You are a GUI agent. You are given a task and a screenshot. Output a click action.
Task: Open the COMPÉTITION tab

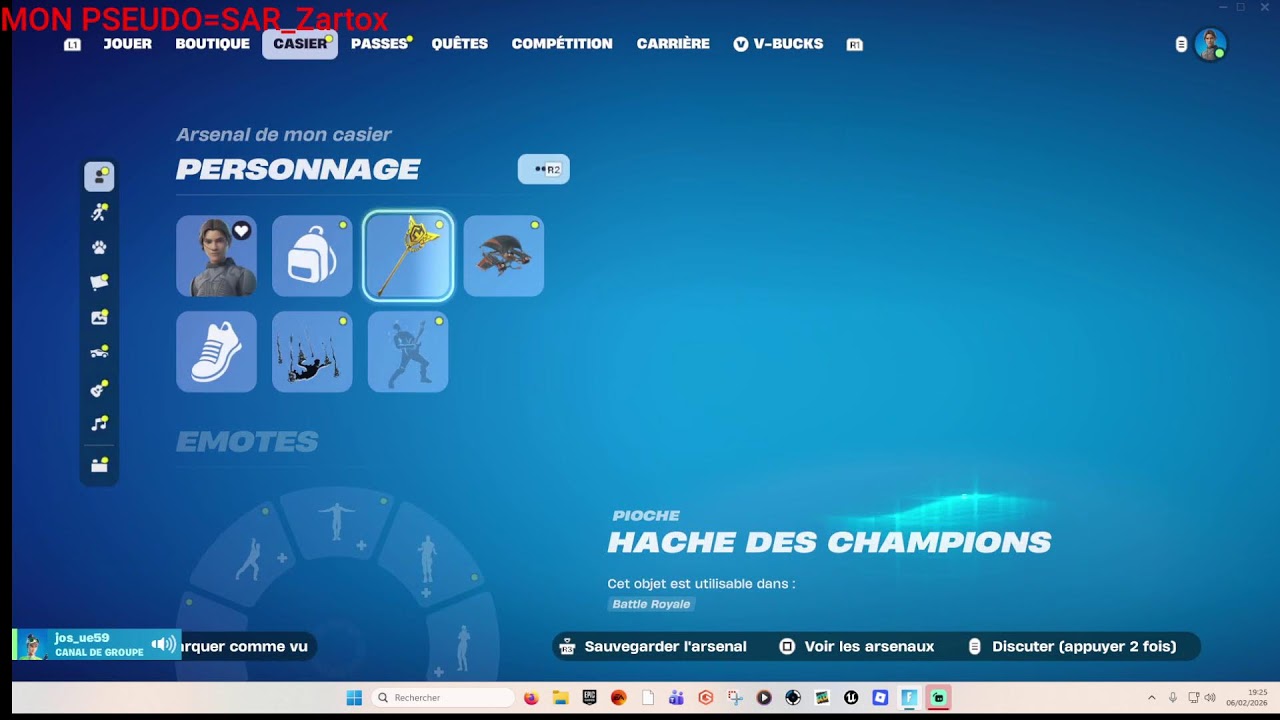click(x=562, y=44)
